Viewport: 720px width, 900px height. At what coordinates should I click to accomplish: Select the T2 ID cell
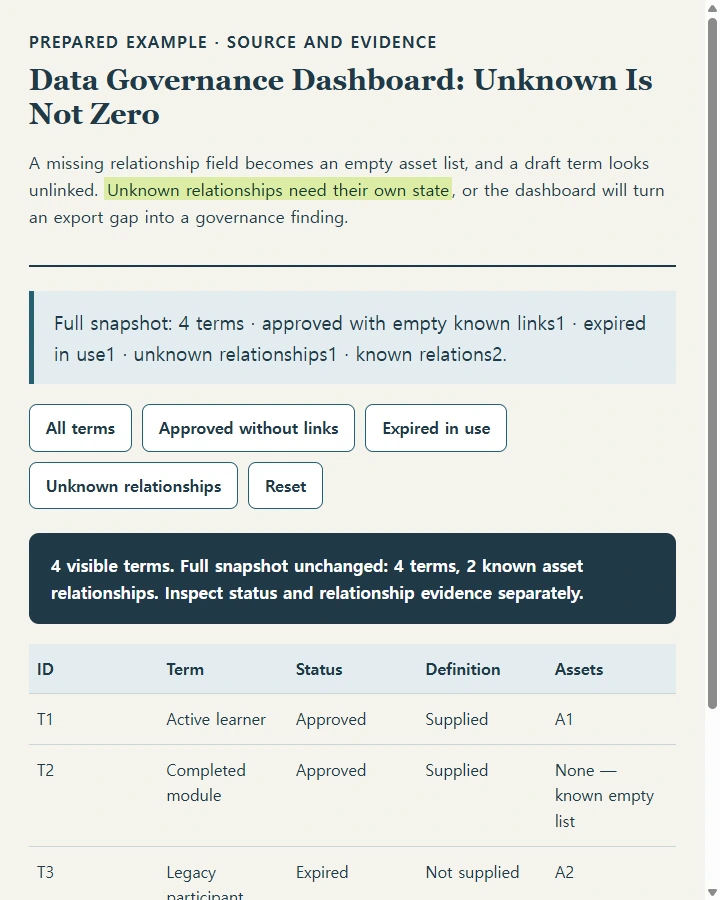(x=94, y=796)
